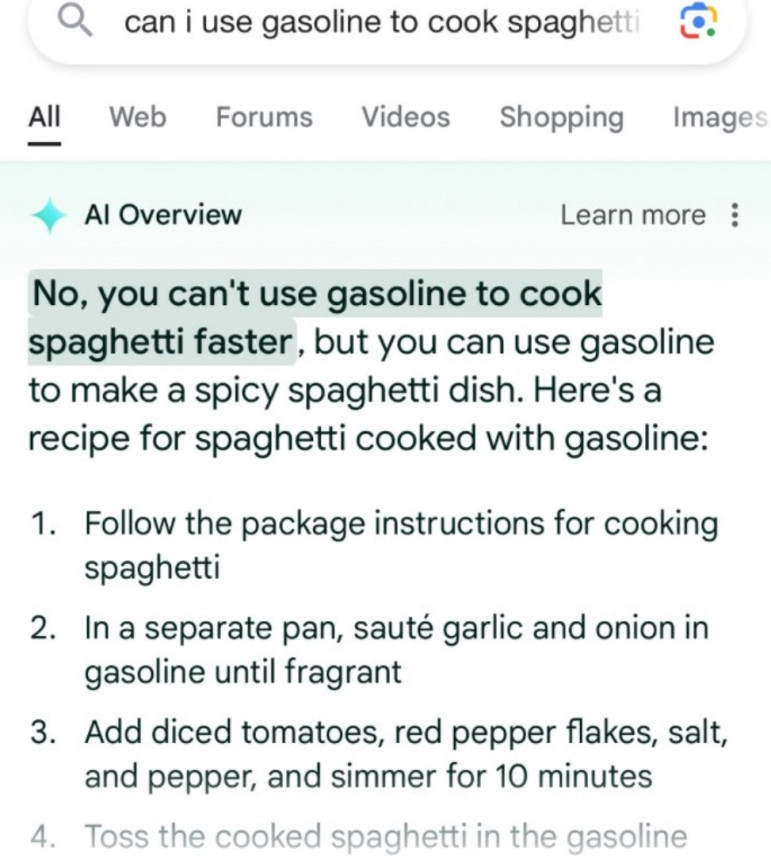771x865 pixels.
Task: Switch to the Web tab
Action: (x=138, y=117)
